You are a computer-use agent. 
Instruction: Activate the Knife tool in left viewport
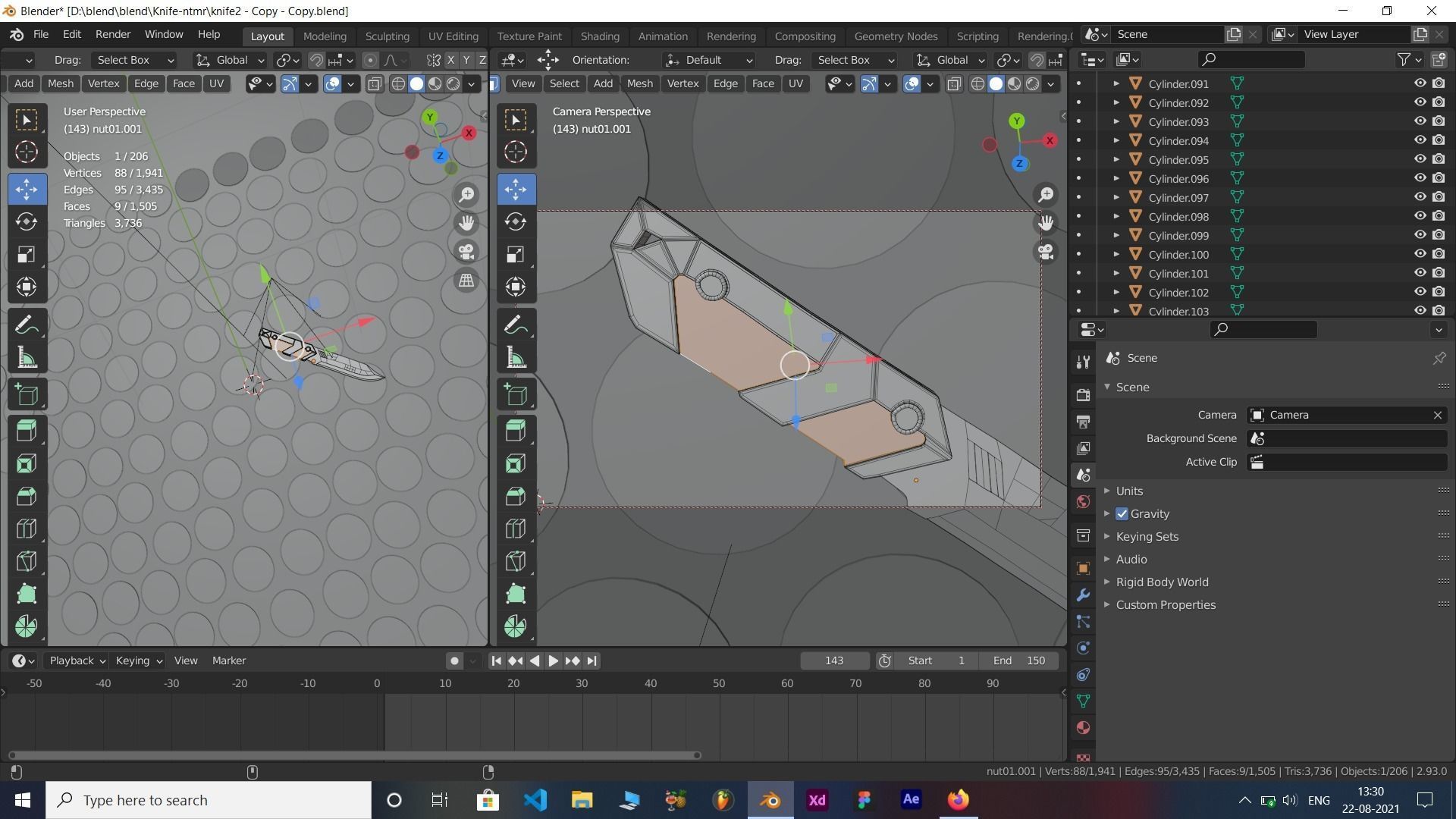[27, 561]
